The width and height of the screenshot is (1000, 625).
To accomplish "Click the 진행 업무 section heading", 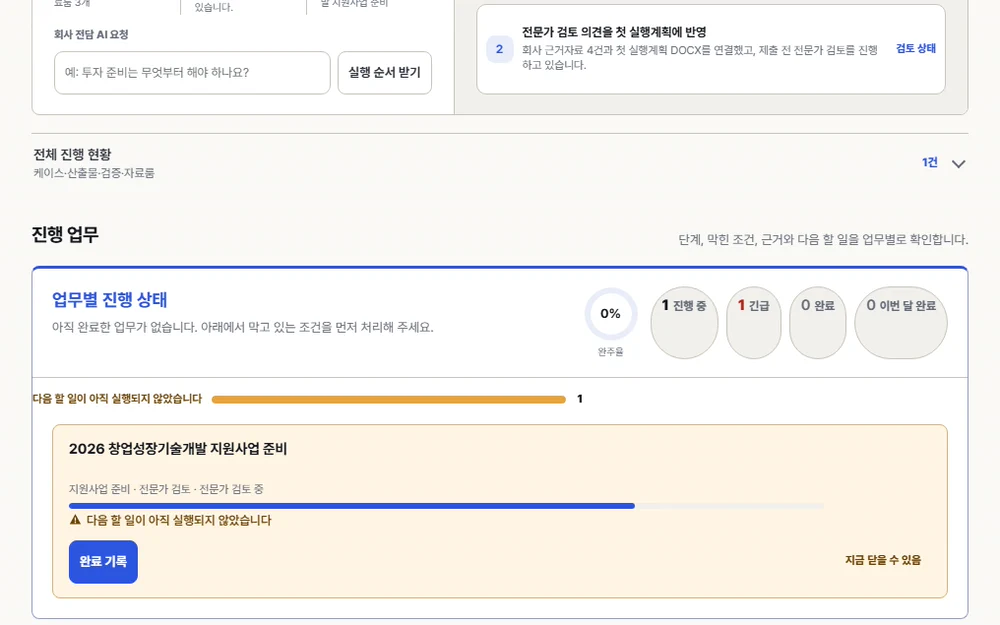I will click(65, 235).
